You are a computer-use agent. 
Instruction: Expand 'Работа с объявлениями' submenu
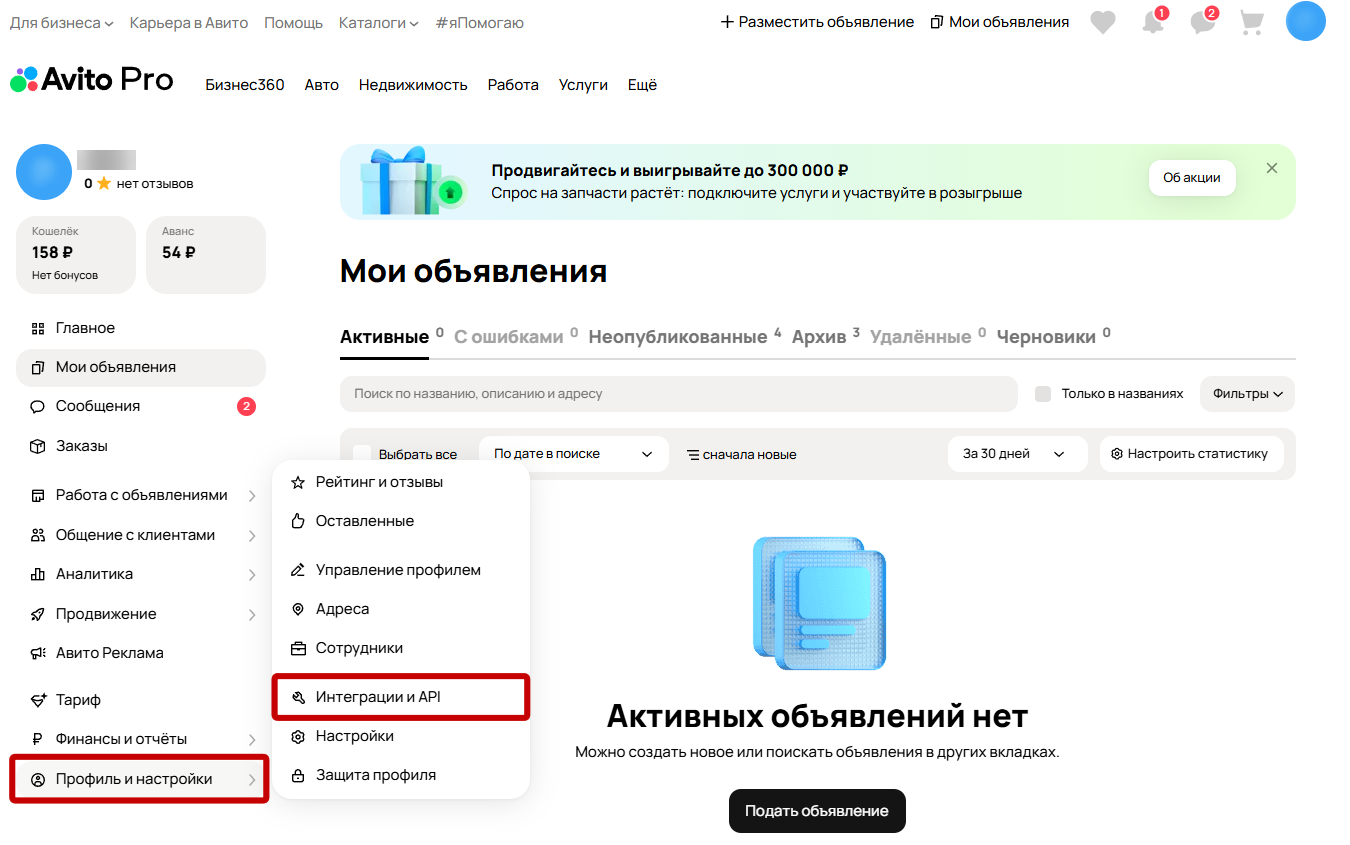click(141, 495)
